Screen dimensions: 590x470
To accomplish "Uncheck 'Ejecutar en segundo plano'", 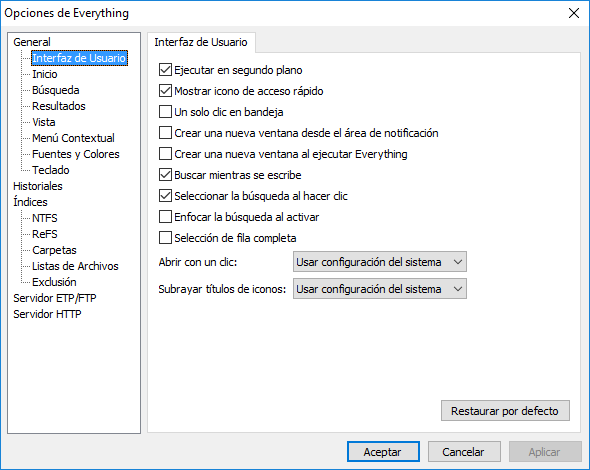I will [x=165, y=70].
